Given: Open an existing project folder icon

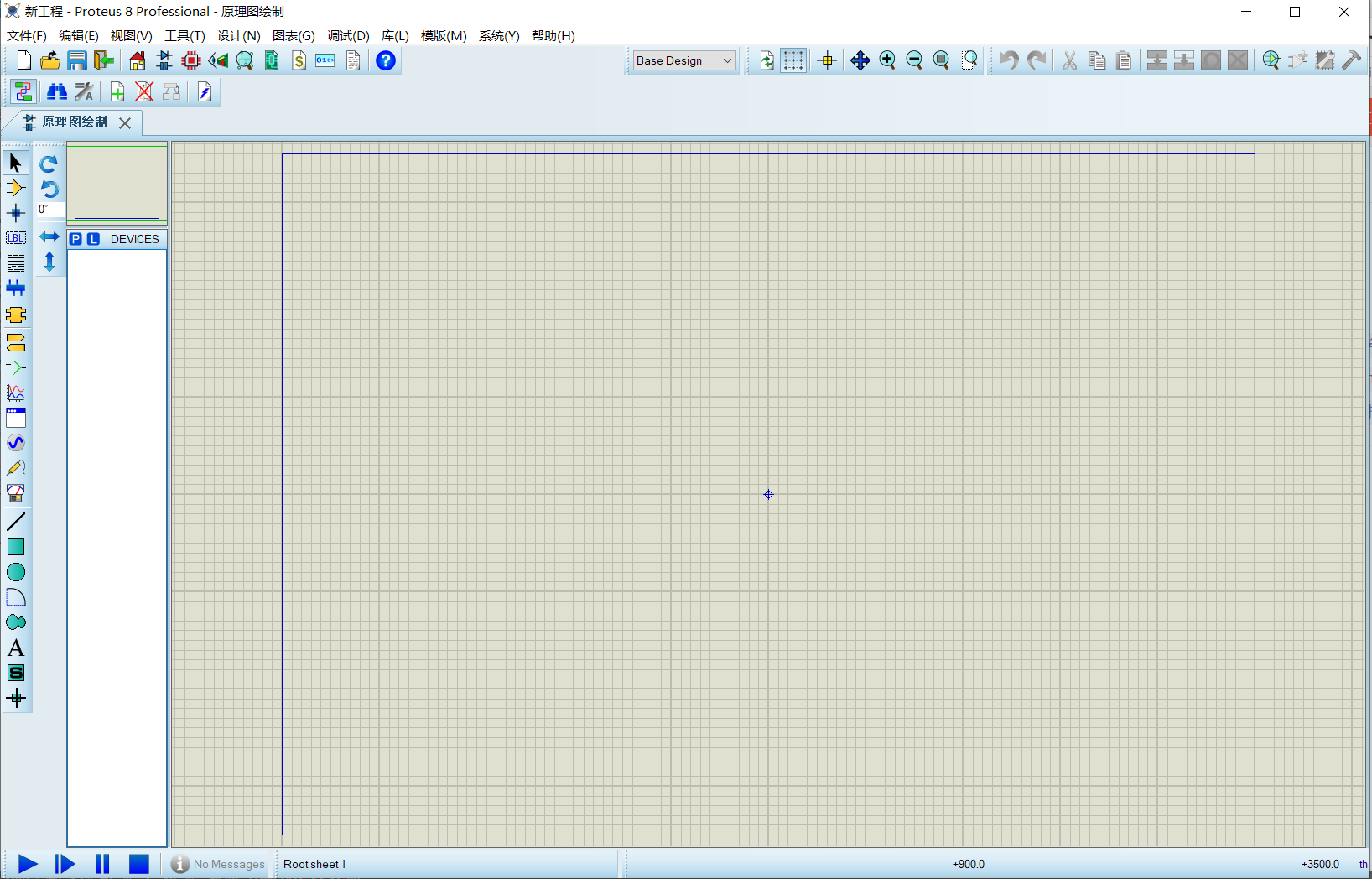Looking at the screenshot, I should point(50,60).
